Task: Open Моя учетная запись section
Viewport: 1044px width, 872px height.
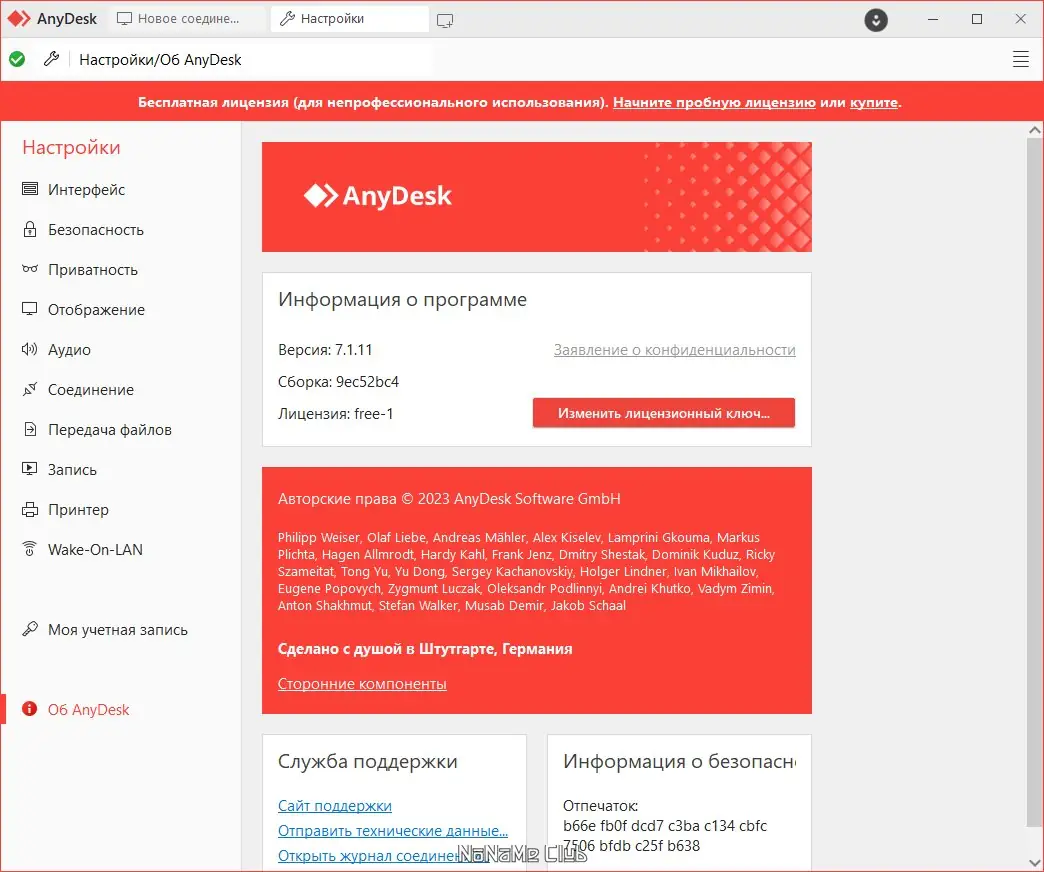Action: click(120, 629)
